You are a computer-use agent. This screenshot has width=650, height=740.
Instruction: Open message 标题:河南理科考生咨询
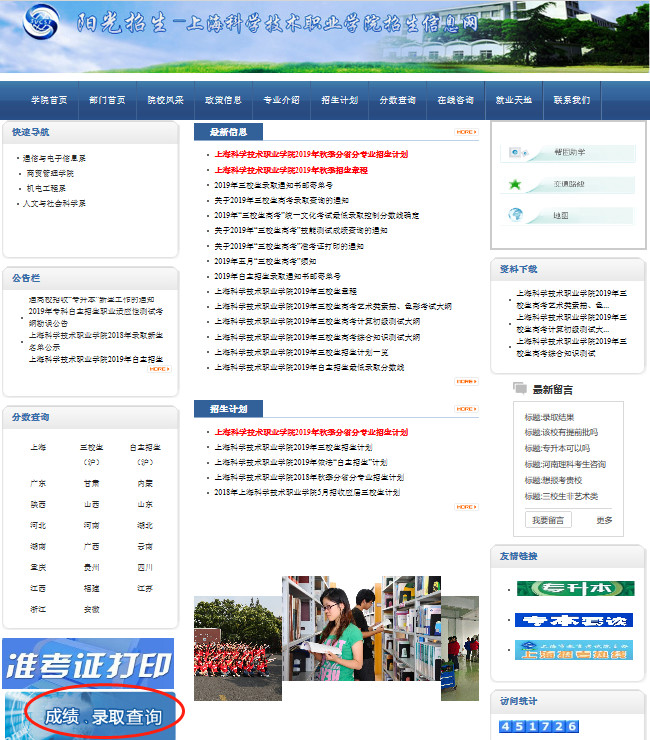coord(565,464)
